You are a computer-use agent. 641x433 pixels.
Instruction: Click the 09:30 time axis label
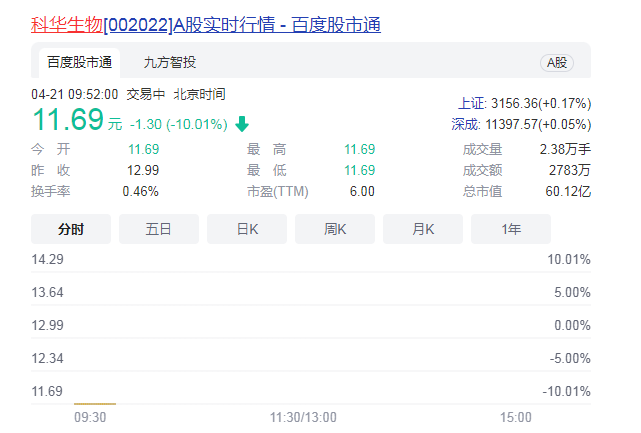click(x=90, y=417)
